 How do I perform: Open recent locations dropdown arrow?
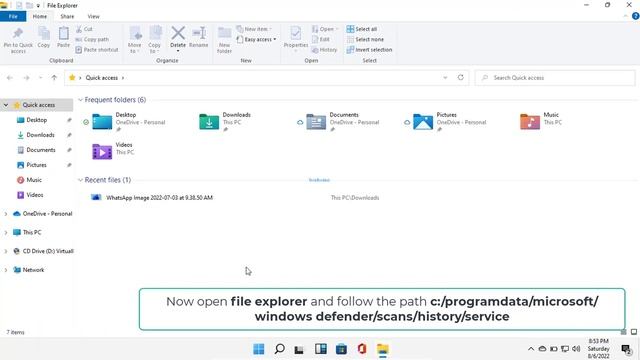(x=40, y=78)
